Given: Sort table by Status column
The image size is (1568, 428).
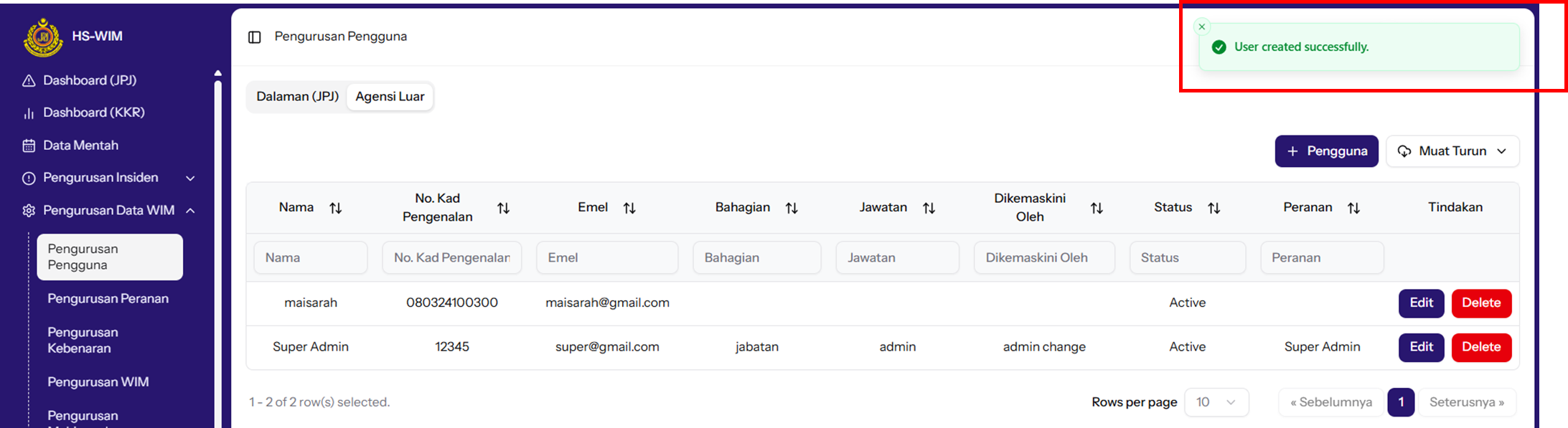Looking at the screenshot, I should coord(1213,208).
